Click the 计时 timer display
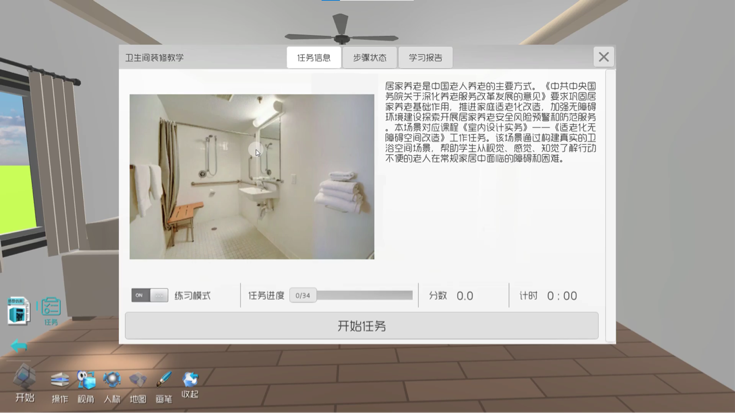The height and width of the screenshot is (413, 735). pos(561,296)
